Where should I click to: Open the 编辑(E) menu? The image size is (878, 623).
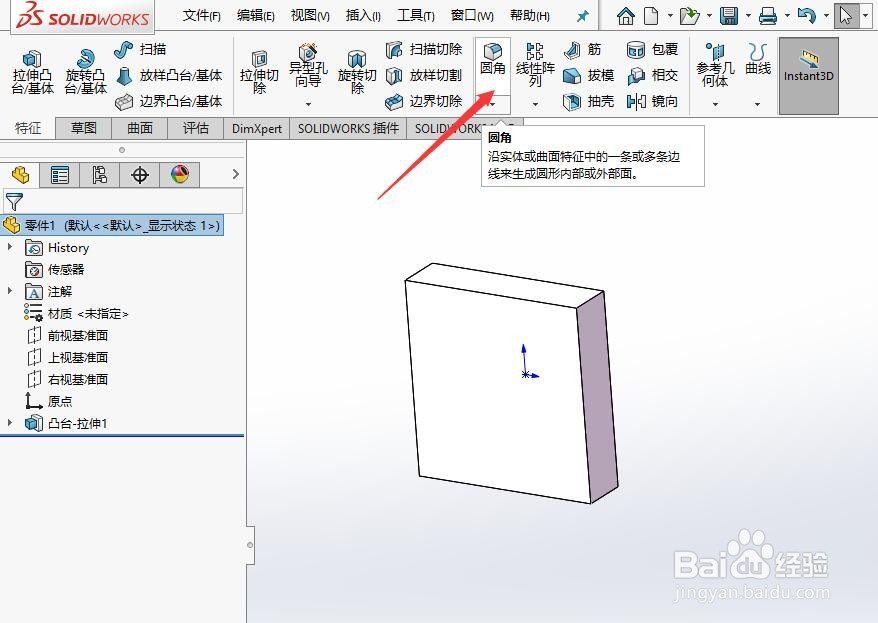click(x=255, y=16)
